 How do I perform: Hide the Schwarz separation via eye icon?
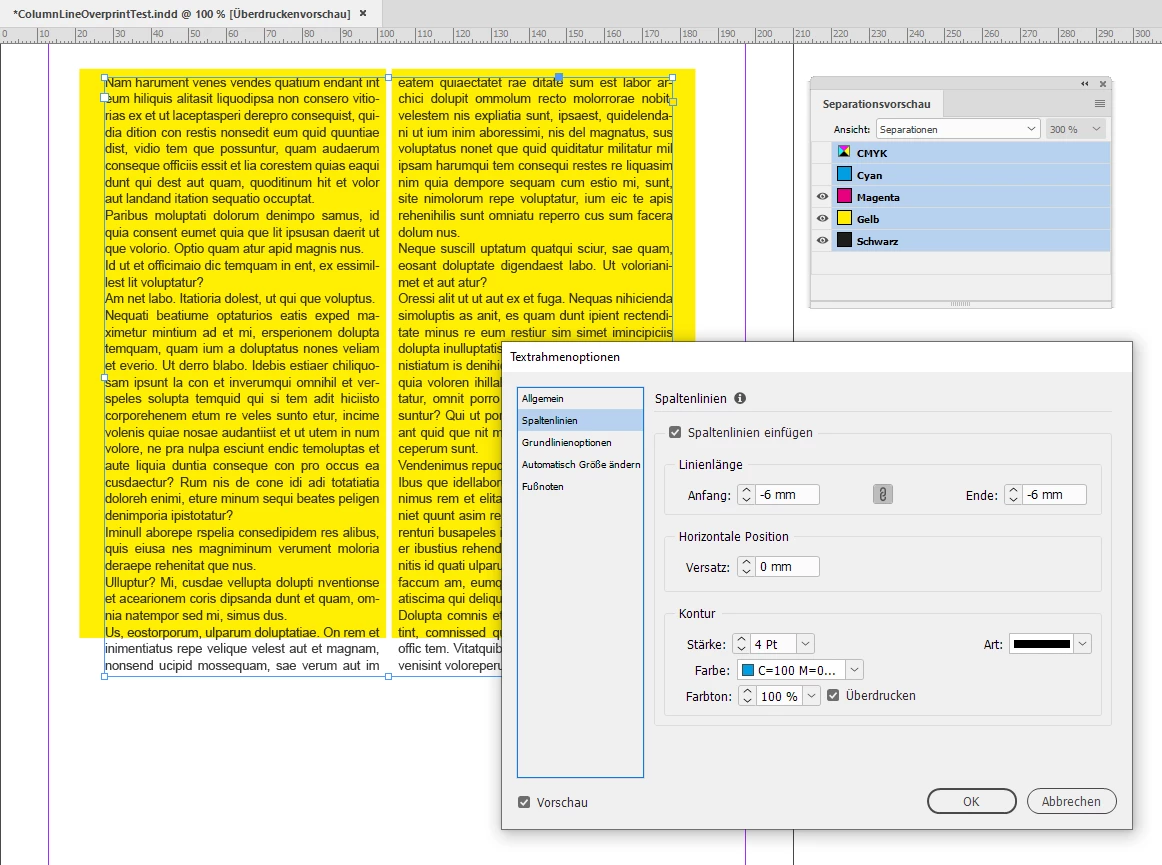823,241
